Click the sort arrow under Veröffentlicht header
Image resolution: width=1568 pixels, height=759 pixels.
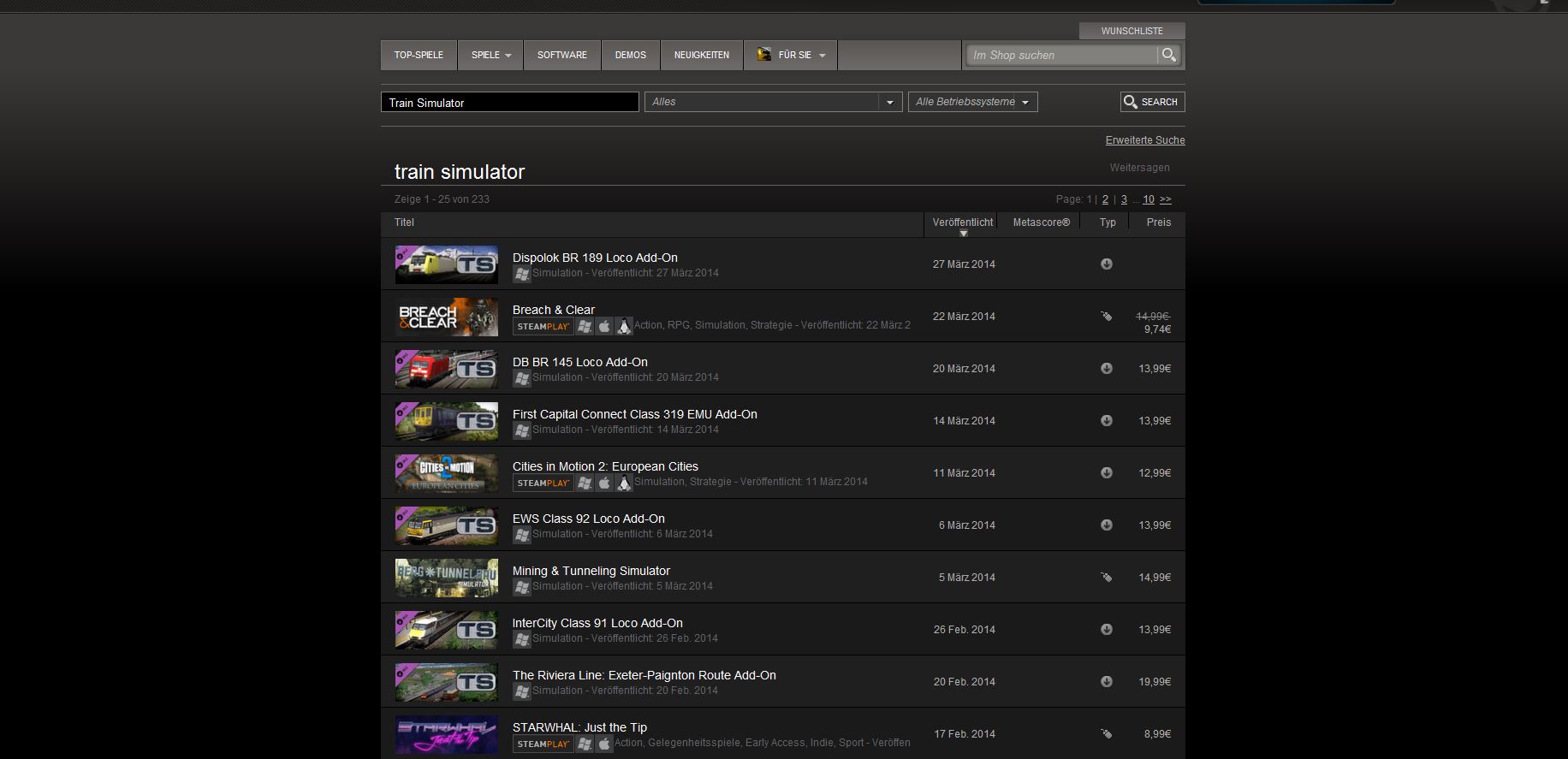coord(963,233)
